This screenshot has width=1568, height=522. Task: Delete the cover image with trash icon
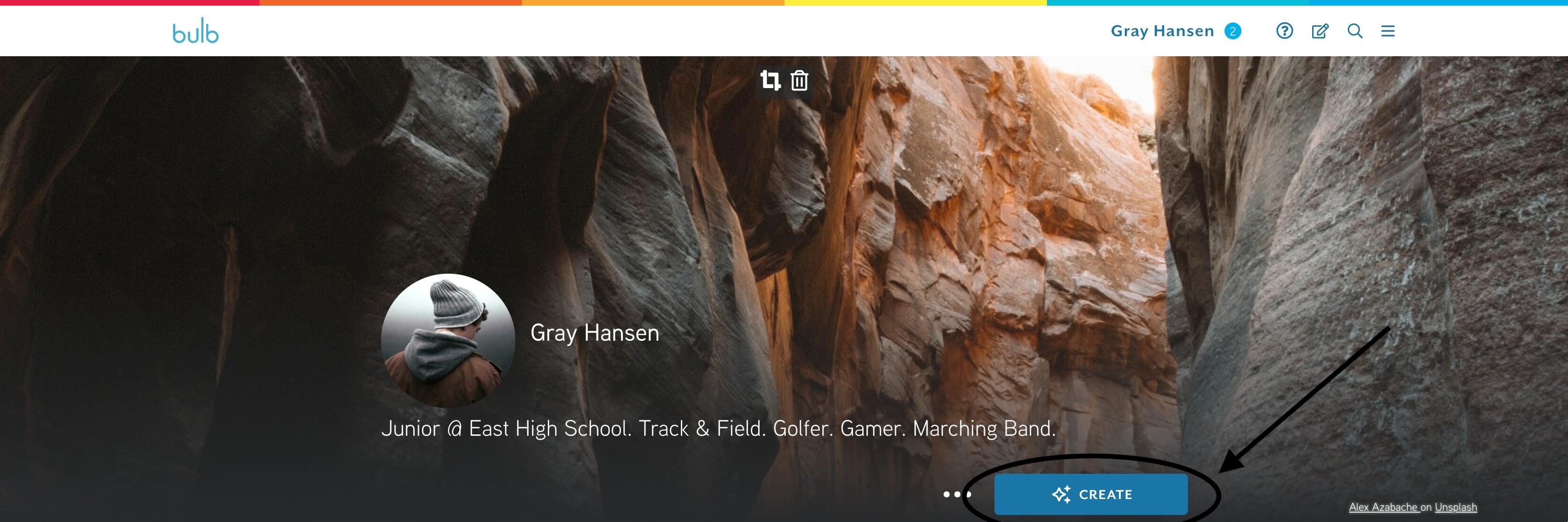[x=799, y=80]
